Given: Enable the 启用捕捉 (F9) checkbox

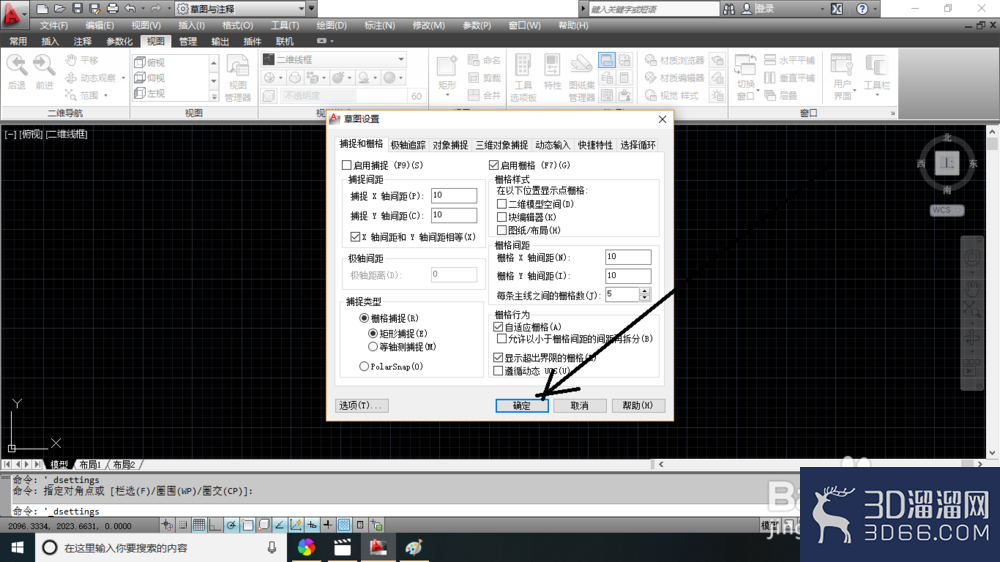Looking at the screenshot, I should coord(346,165).
